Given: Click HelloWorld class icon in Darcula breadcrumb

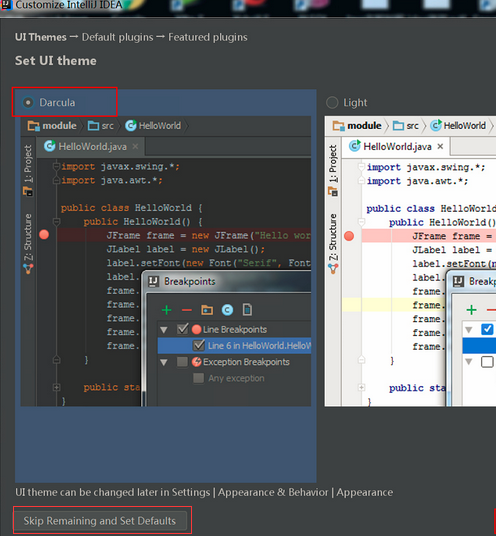Looking at the screenshot, I should [131, 125].
